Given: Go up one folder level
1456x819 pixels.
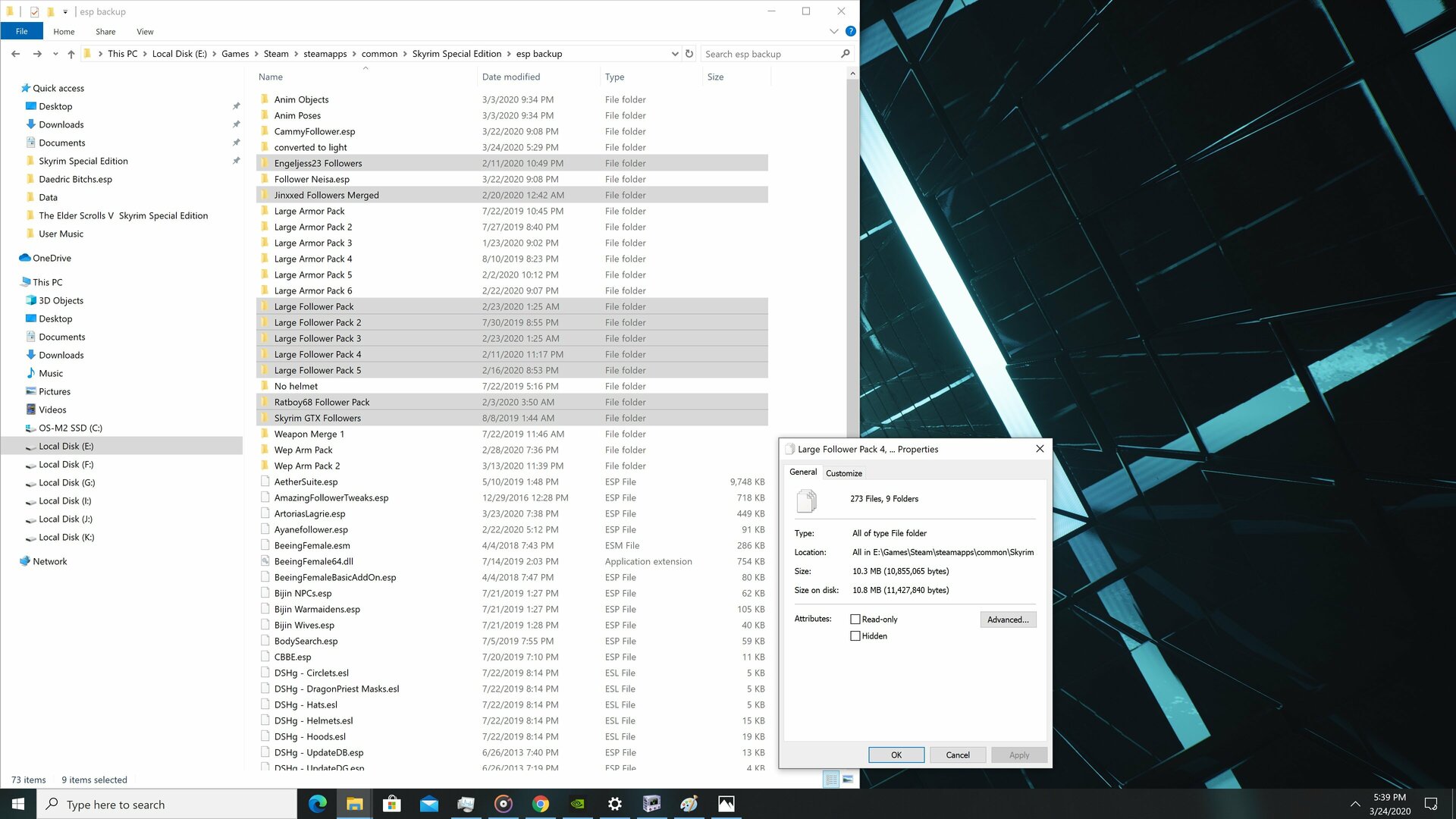Looking at the screenshot, I should pos(71,54).
